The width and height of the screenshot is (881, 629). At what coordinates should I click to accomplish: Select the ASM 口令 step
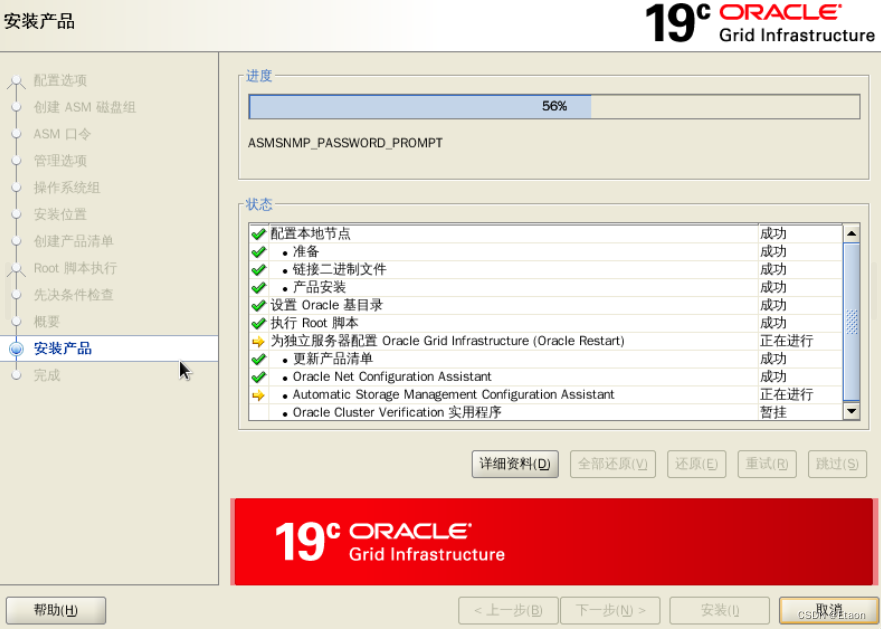62,134
